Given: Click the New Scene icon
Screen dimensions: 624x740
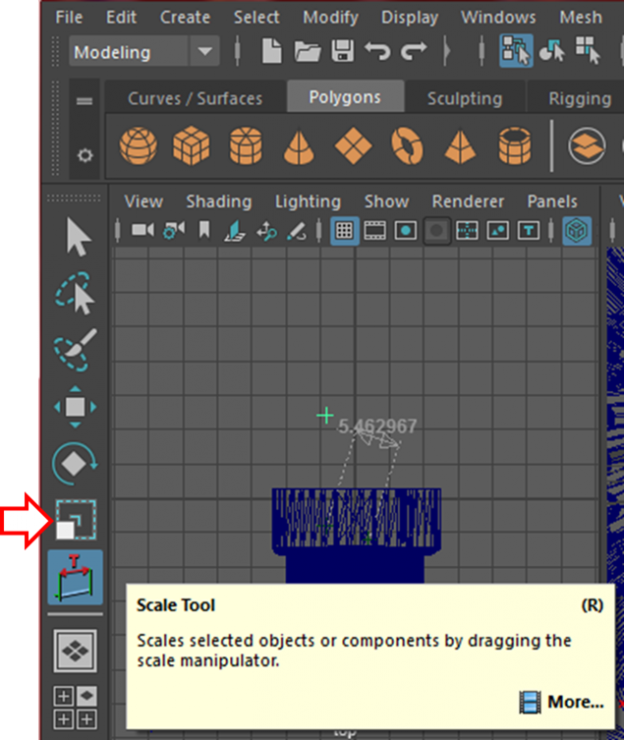Looking at the screenshot, I should tap(271, 50).
